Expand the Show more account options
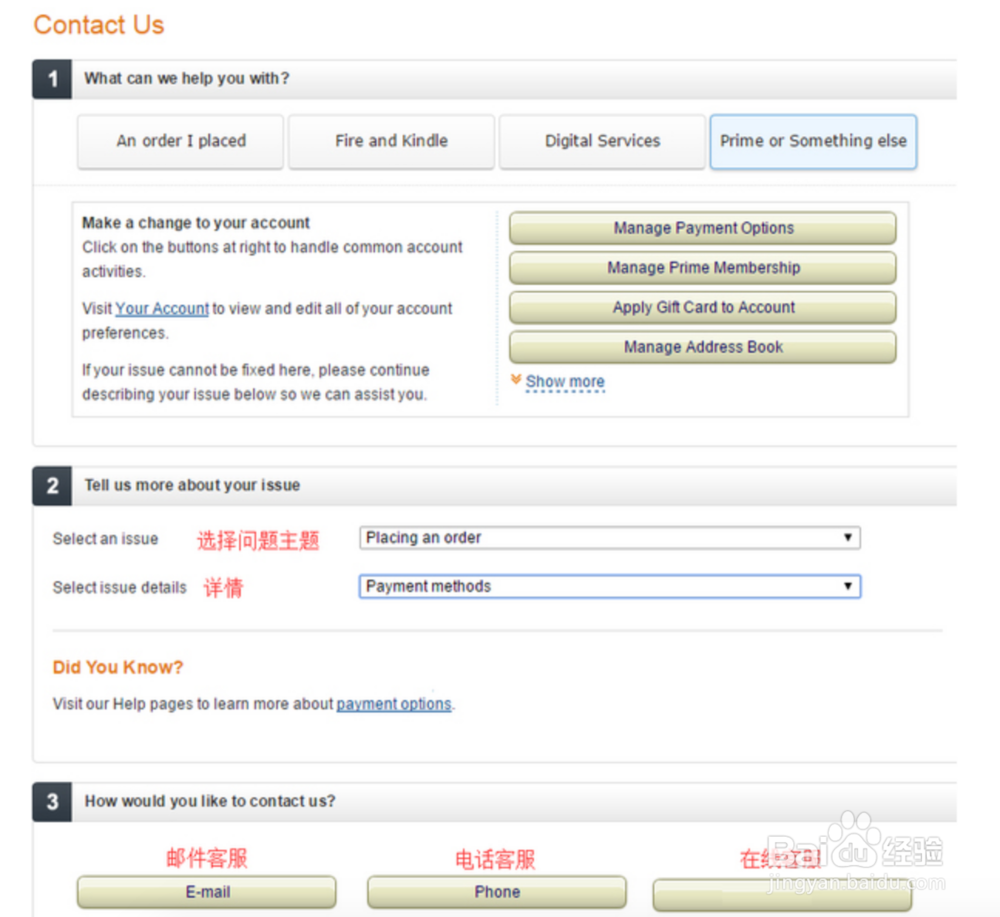 click(565, 381)
